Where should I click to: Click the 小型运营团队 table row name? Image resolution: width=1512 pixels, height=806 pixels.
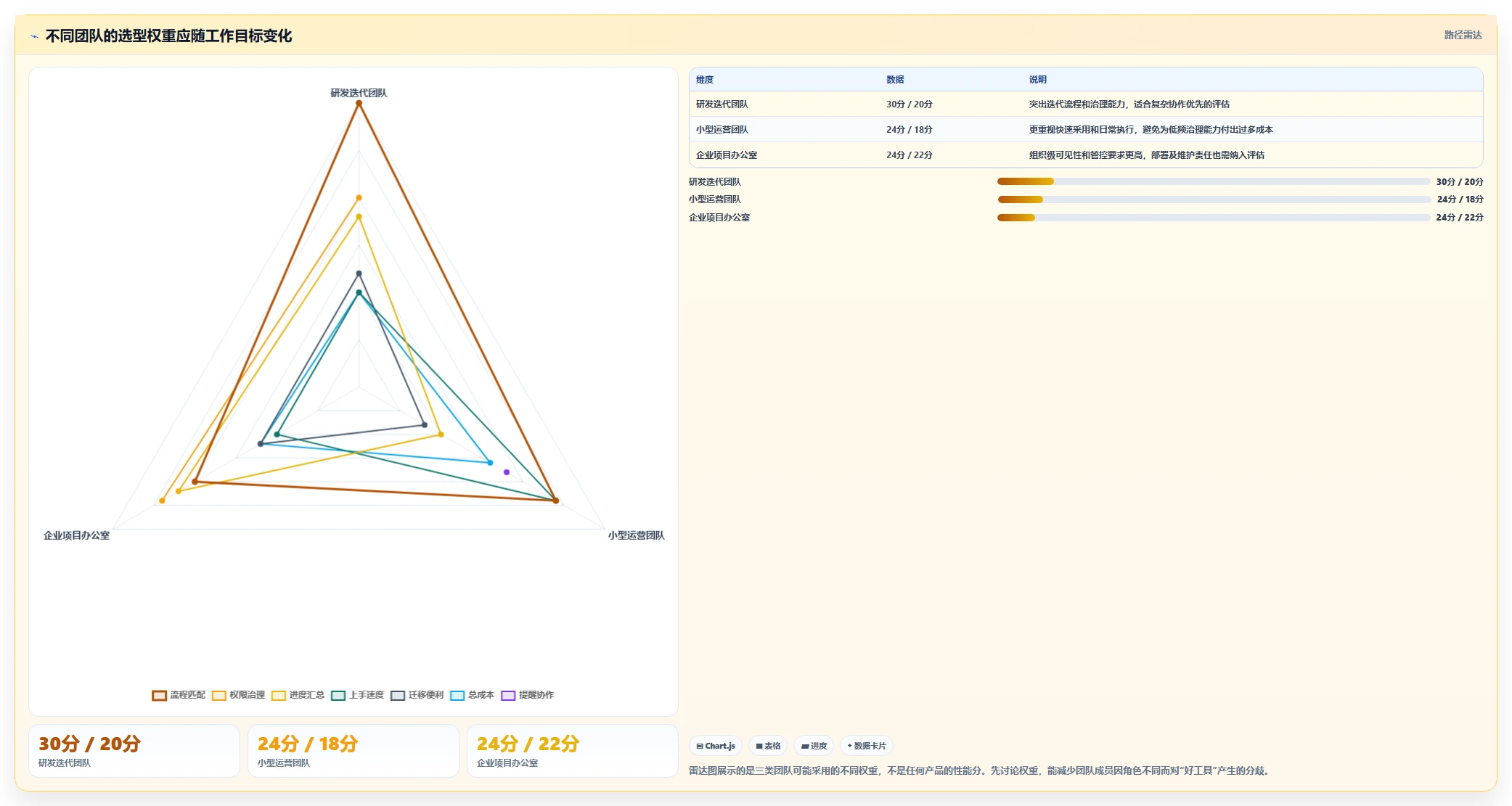pos(722,130)
